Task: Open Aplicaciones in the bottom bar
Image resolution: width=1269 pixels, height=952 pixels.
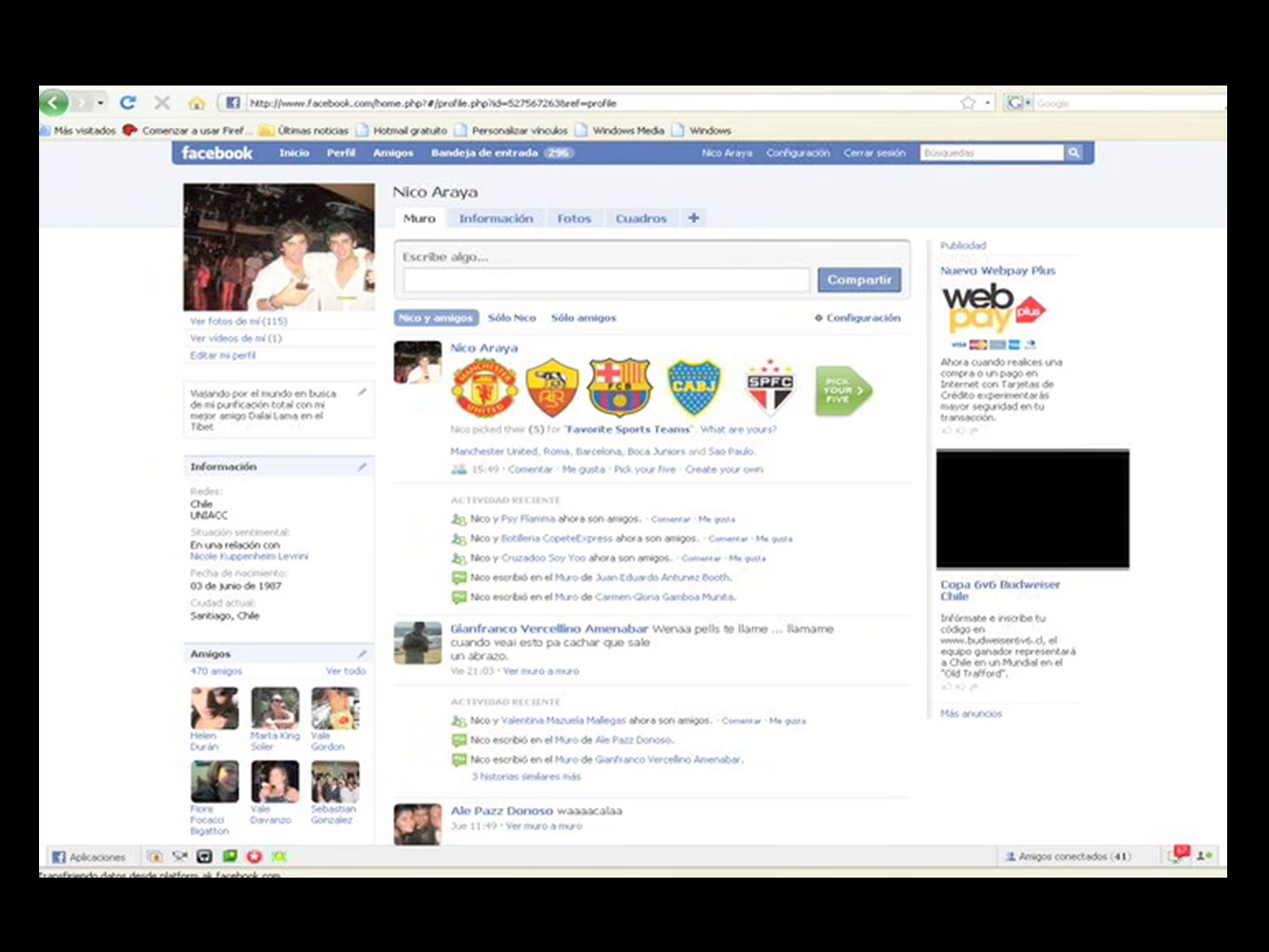Action: point(88,856)
